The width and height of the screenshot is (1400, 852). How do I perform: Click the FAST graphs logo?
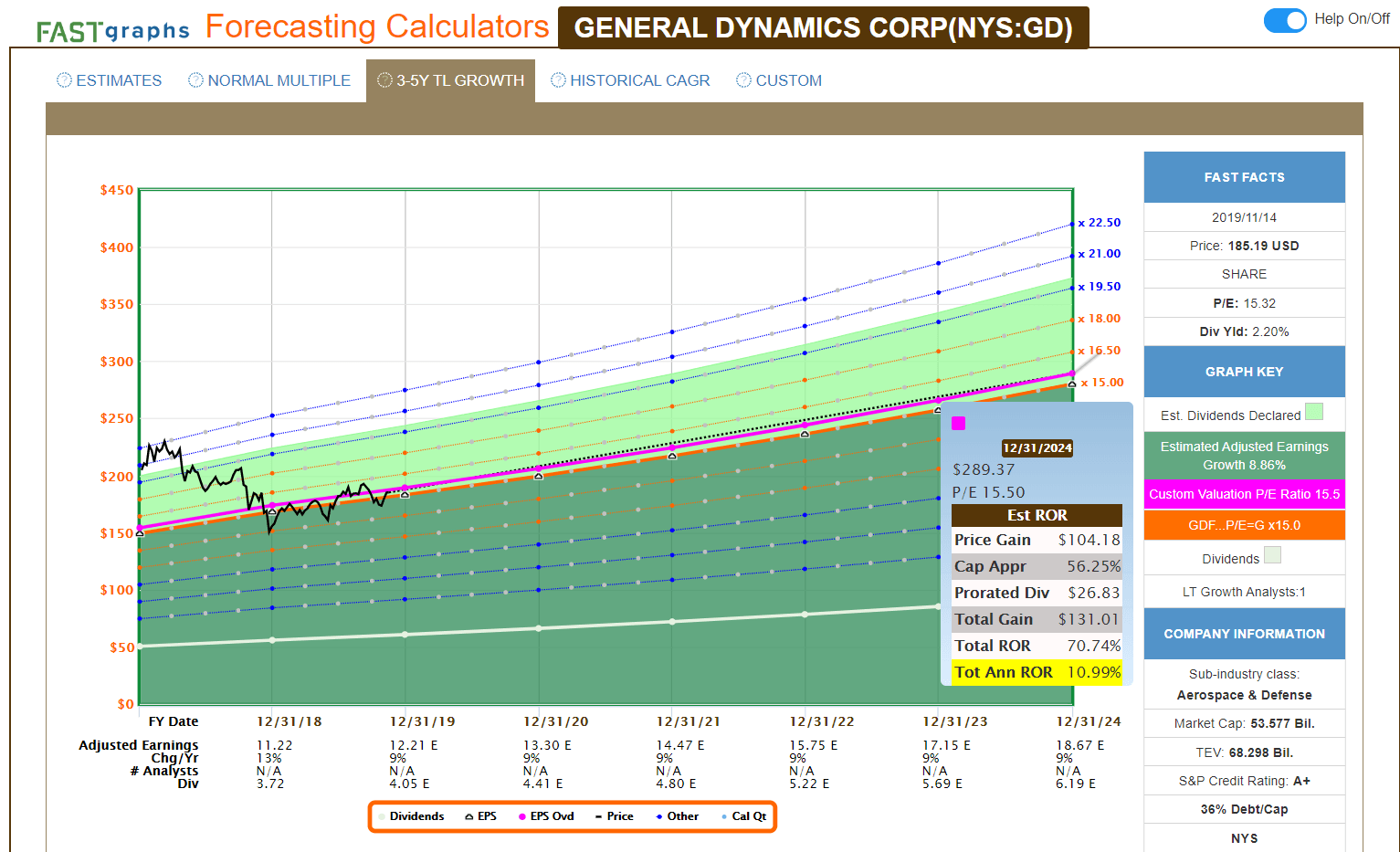click(x=112, y=31)
